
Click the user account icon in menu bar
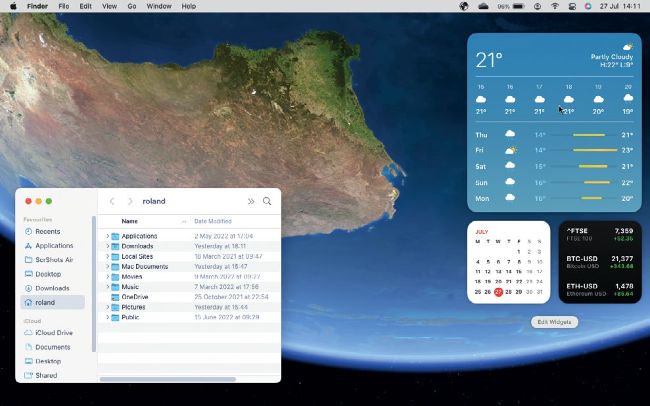537,6
